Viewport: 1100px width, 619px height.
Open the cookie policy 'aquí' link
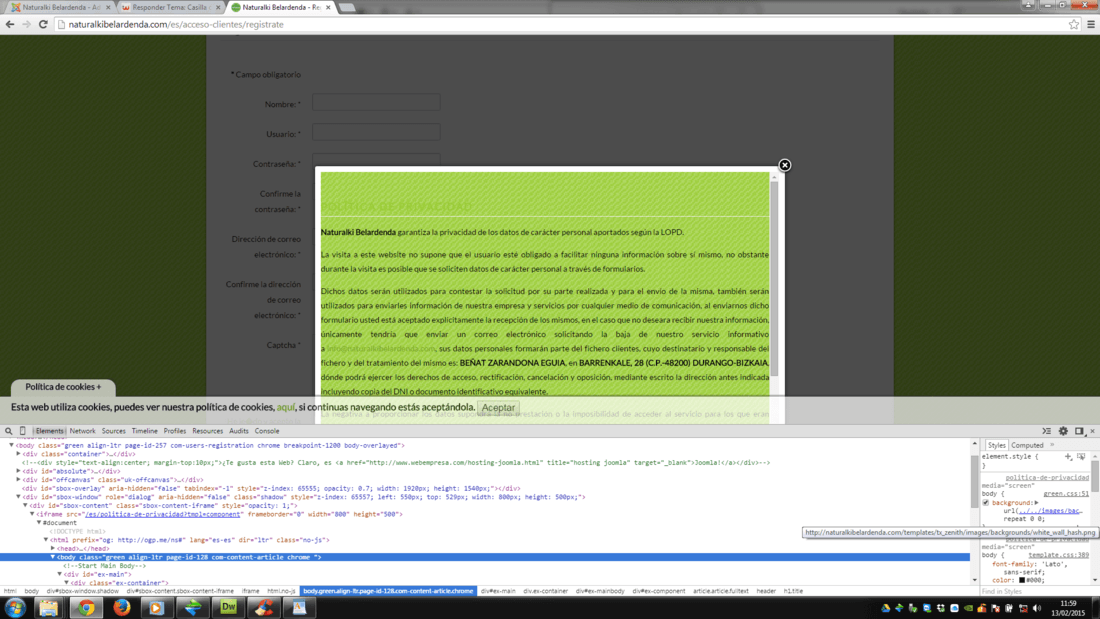[x=286, y=407]
